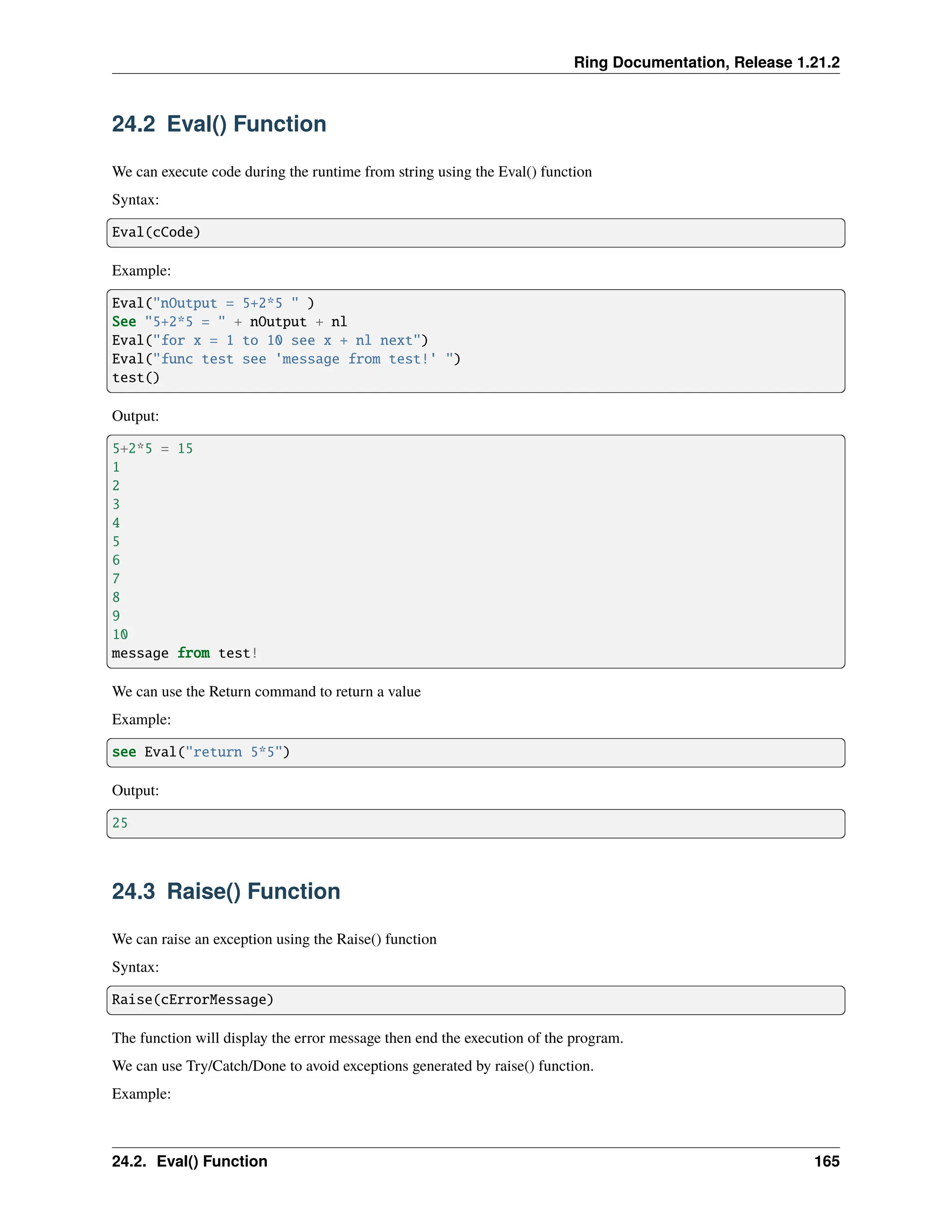Viewport: 952px width, 1232px height.
Task: Click the See "5+2*5 = " code line
Action: pyautogui.click(x=229, y=322)
